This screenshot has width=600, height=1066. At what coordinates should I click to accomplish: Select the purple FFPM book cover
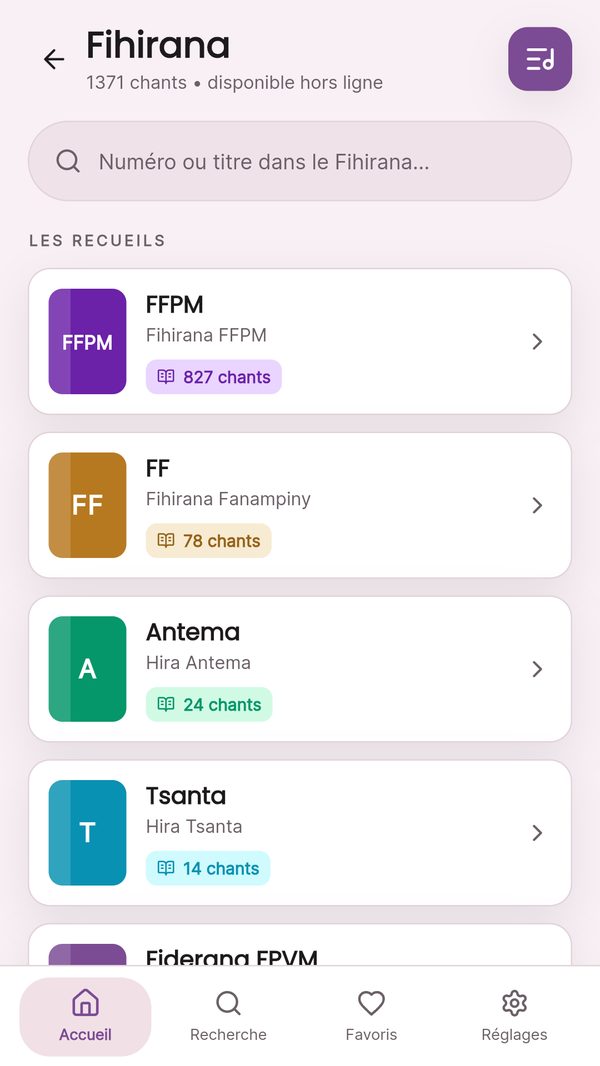pyautogui.click(x=88, y=341)
